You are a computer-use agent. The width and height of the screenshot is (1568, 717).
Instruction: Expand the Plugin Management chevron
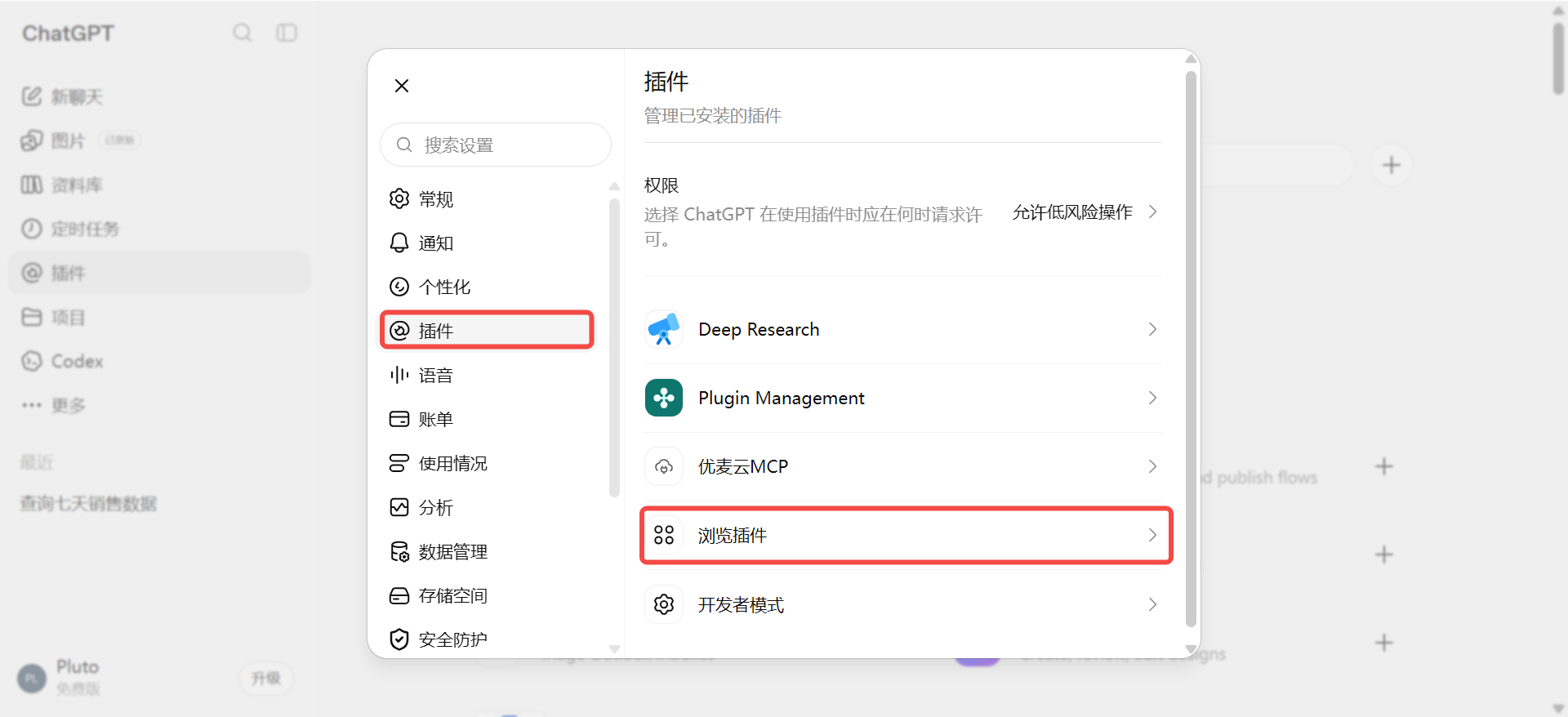1152,398
